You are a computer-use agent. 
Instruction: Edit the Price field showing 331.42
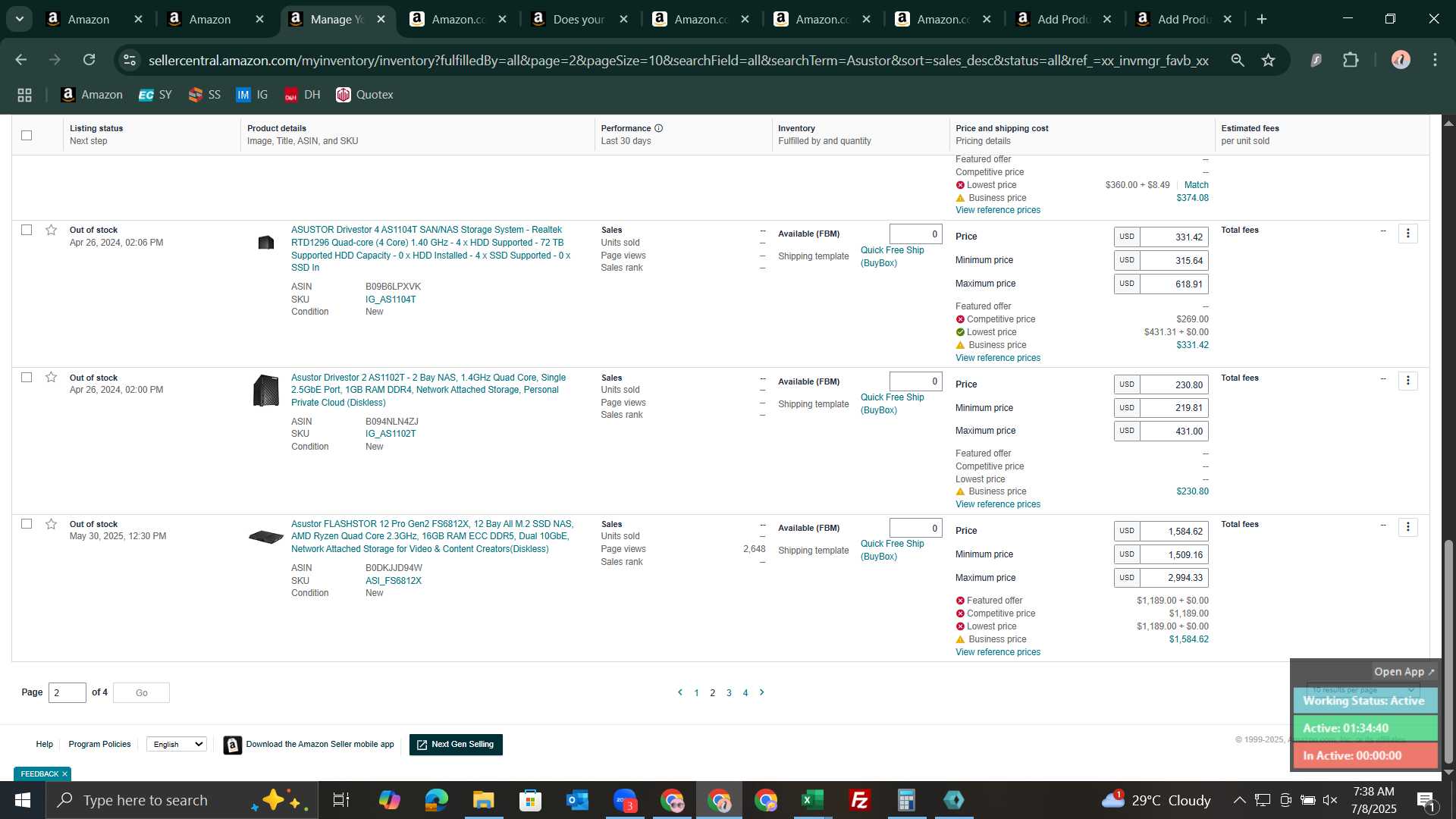pos(1174,237)
